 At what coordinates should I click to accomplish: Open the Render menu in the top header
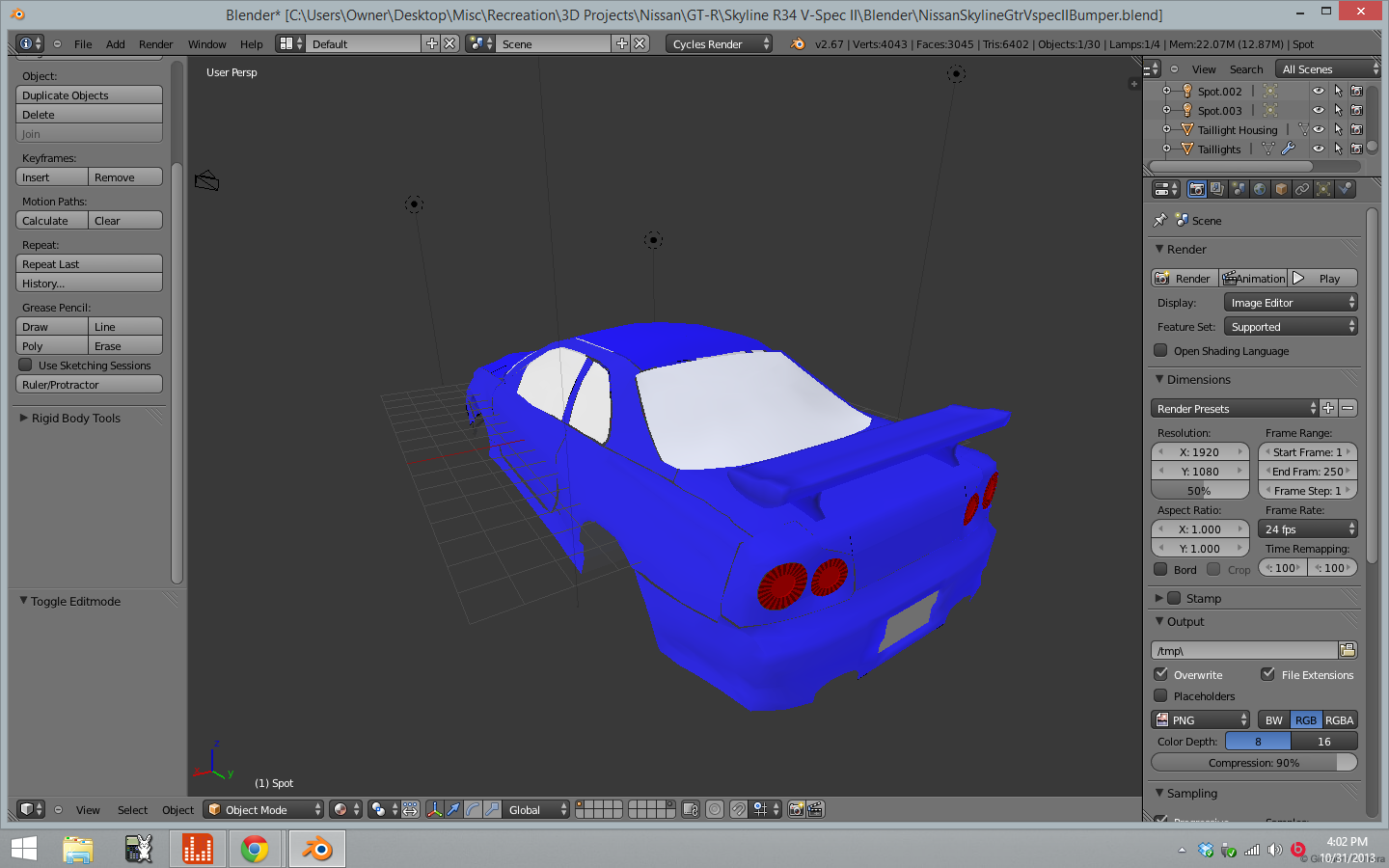click(155, 43)
